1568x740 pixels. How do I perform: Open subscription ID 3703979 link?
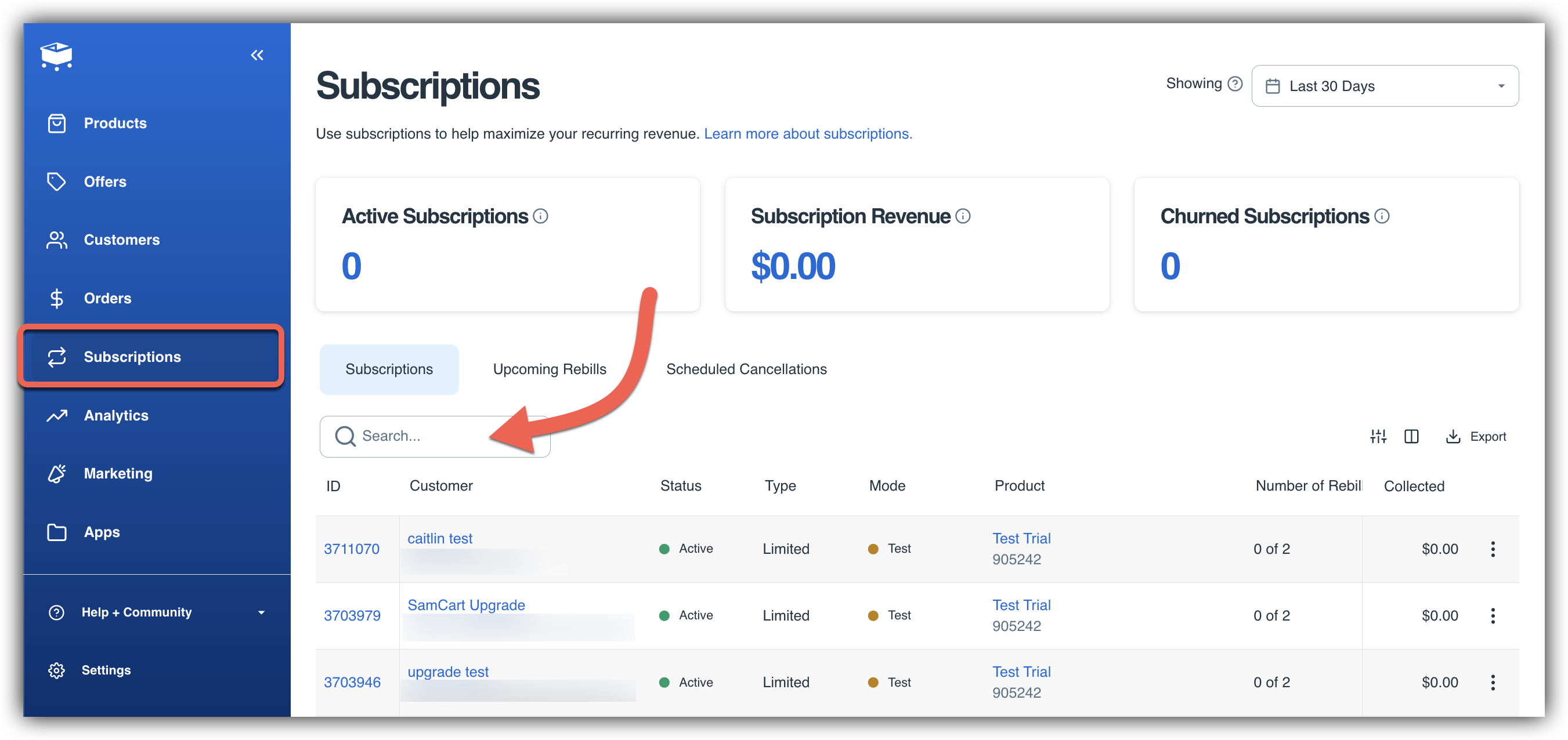352,615
